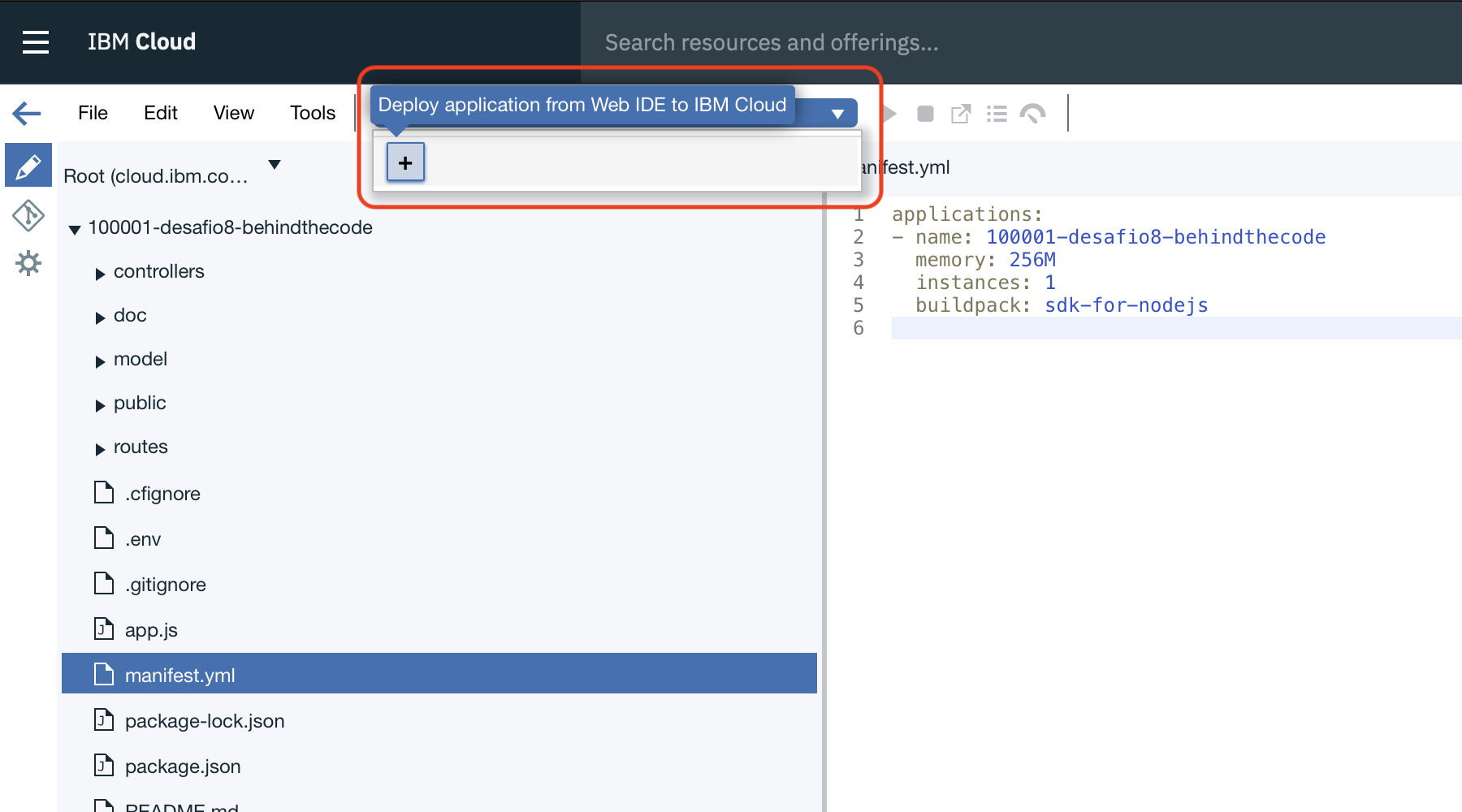This screenshot has height=812, width=1462.
Task: Click the dashboard gauge icon
Action: (x=1032, y=114)
